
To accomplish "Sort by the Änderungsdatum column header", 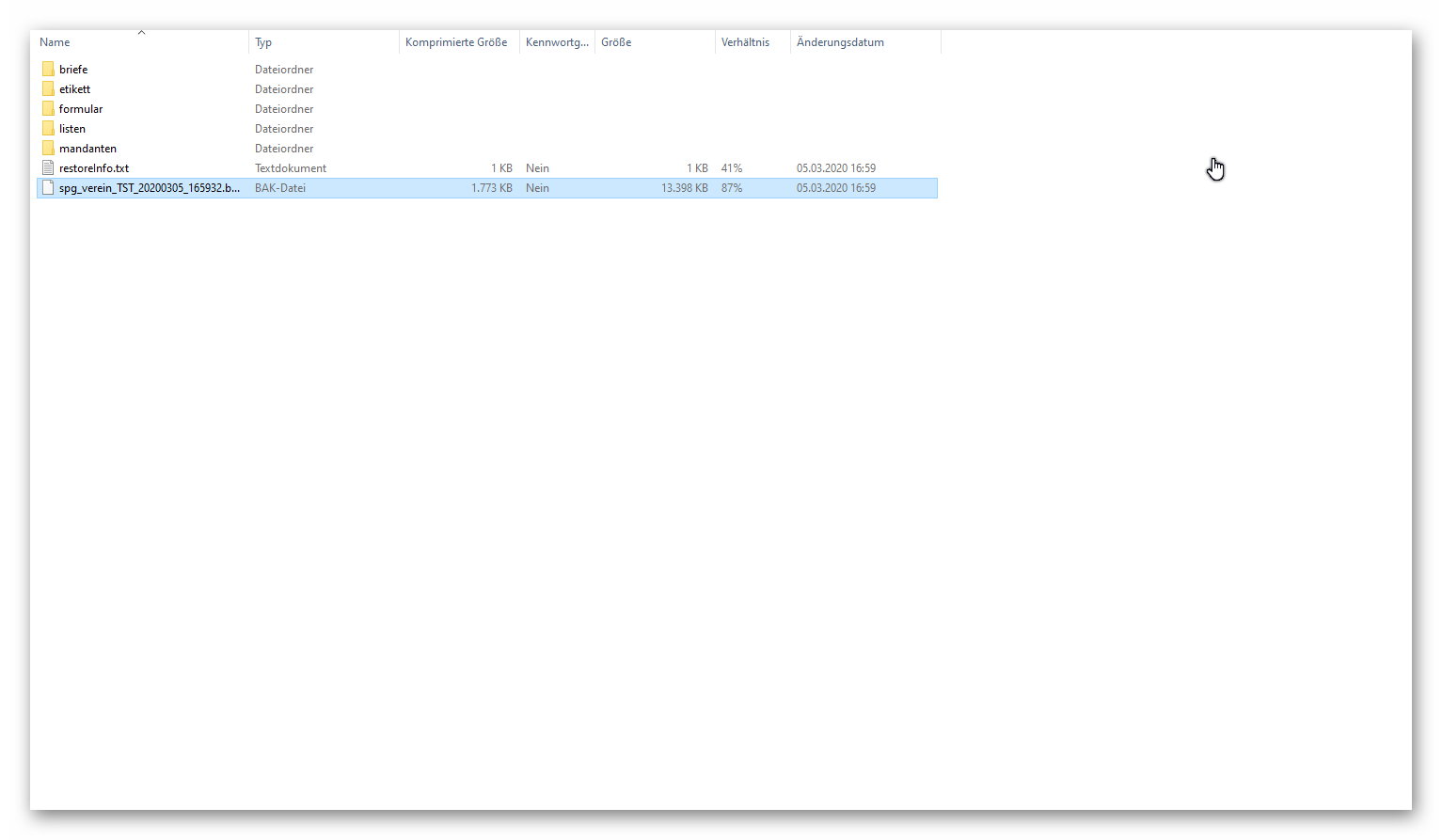I will pos(840,42).
